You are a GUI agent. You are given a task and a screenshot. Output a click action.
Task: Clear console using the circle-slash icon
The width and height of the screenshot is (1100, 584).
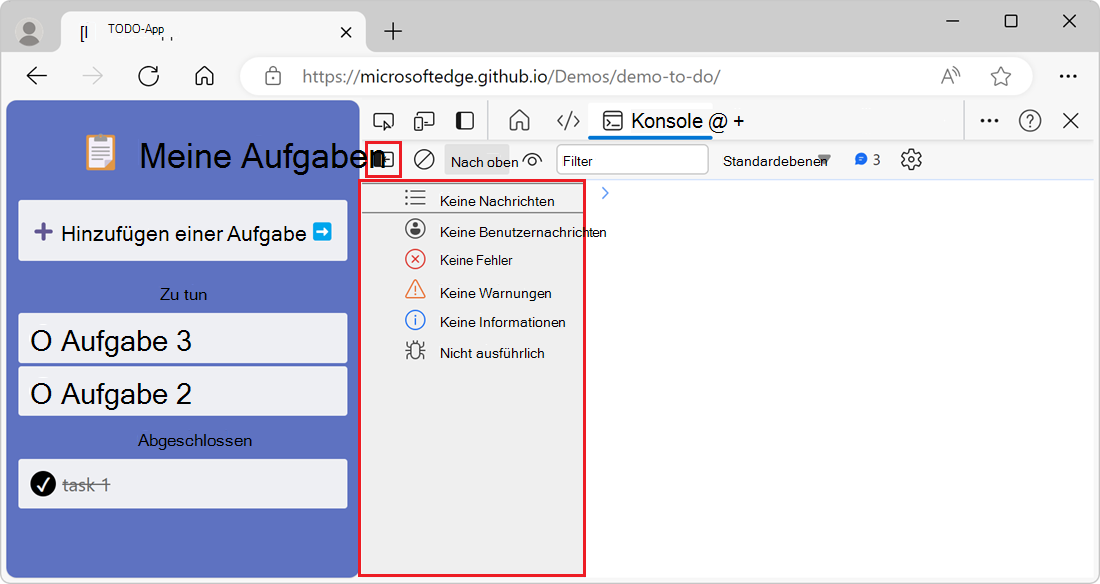(424, 159)
